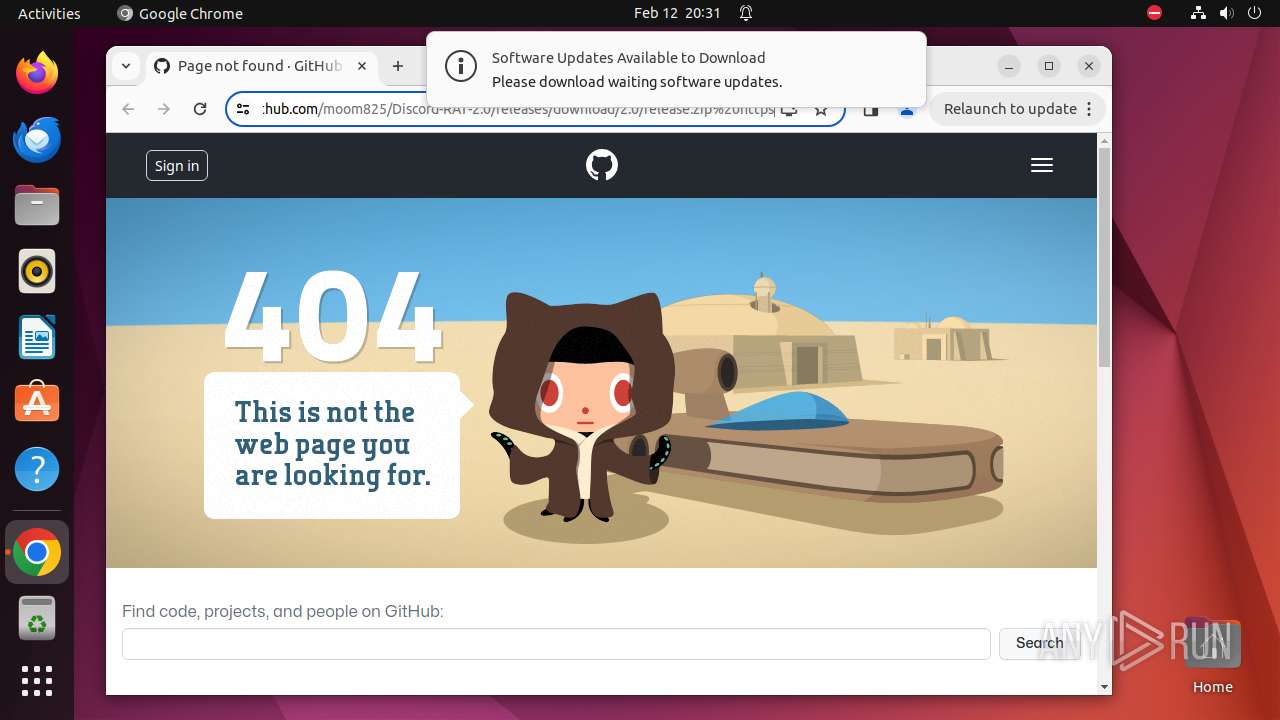Screen dimensions: 1280x720
Task: Launch LibreOffice Writer from dock
Action: (x=37, y=337)
